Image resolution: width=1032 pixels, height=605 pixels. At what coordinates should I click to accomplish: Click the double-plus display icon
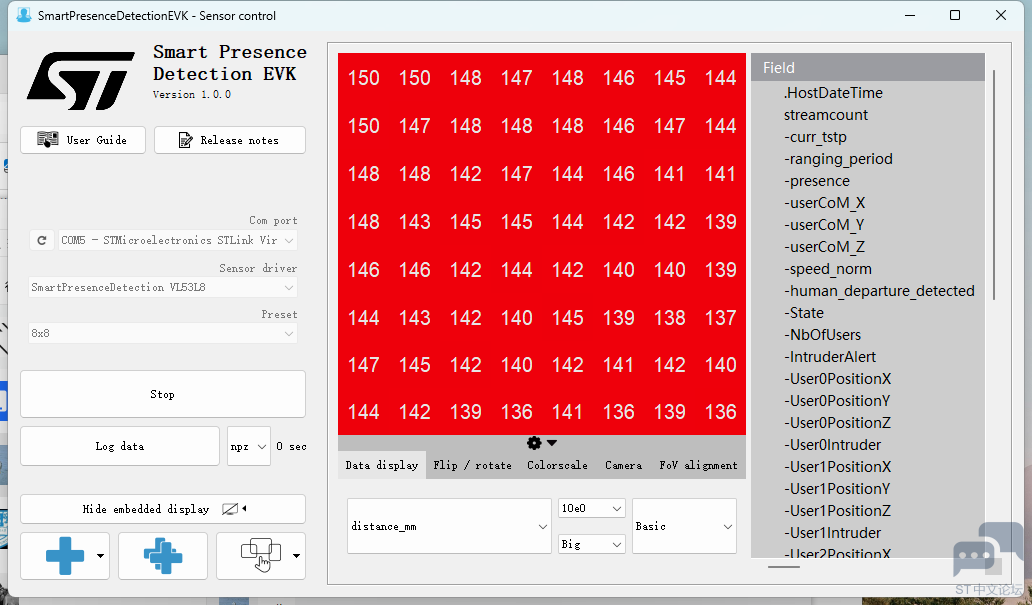(163, 555)
